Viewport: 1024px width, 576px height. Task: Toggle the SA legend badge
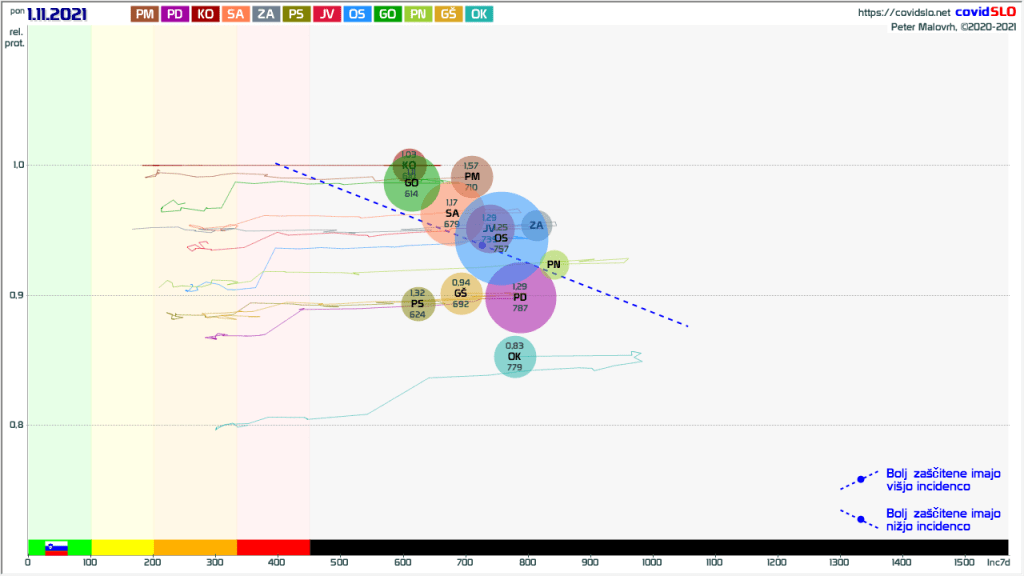236,14
